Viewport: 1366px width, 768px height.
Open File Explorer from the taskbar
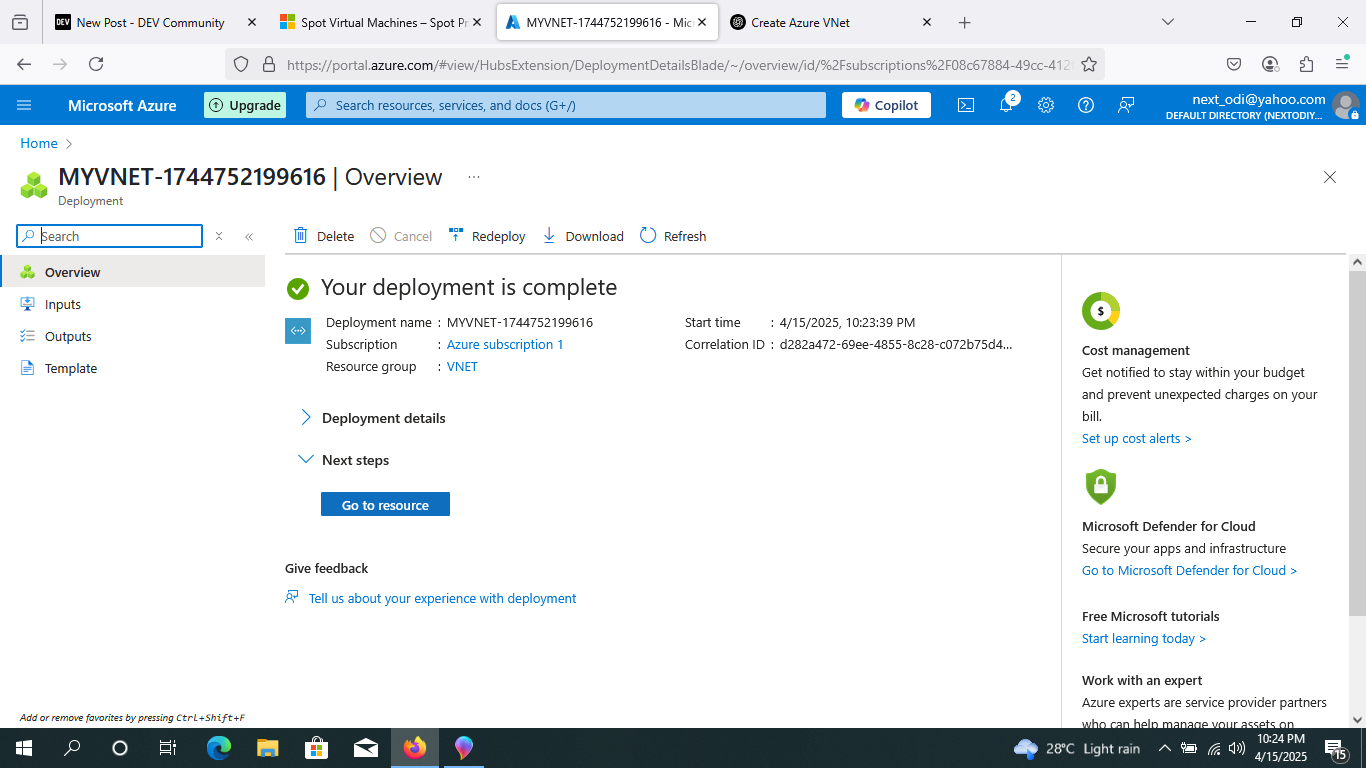[267, 748]
